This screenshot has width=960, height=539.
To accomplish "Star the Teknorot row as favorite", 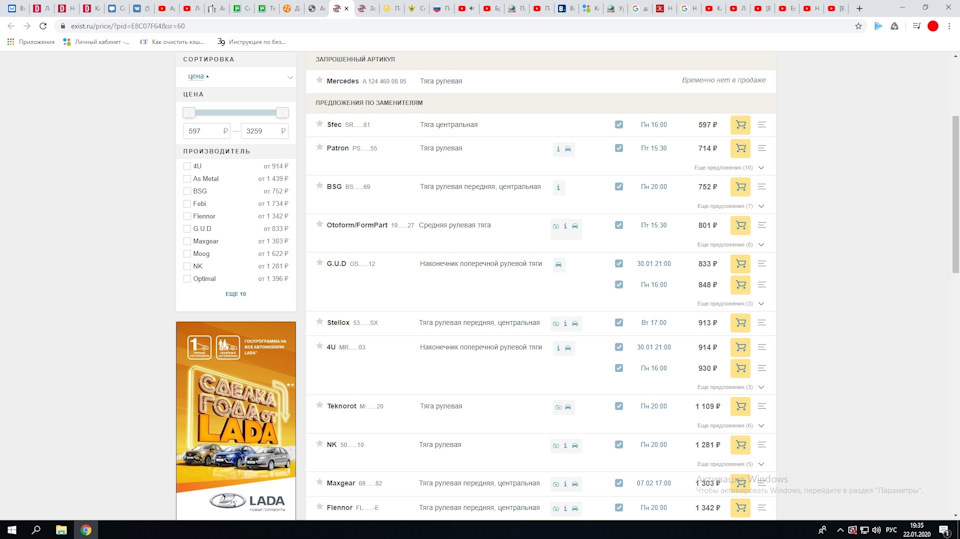I will pyautogui.click(x=319, y=405).
